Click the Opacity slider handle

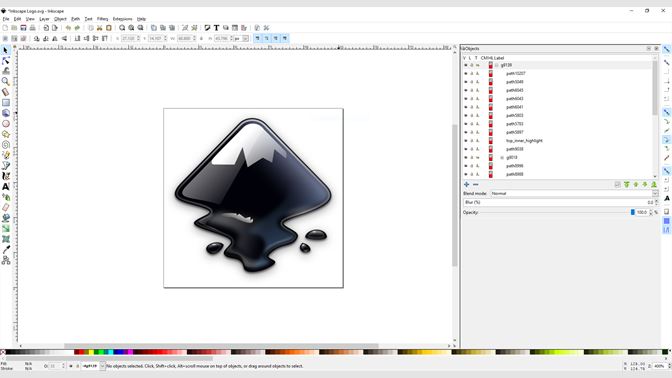633,212
